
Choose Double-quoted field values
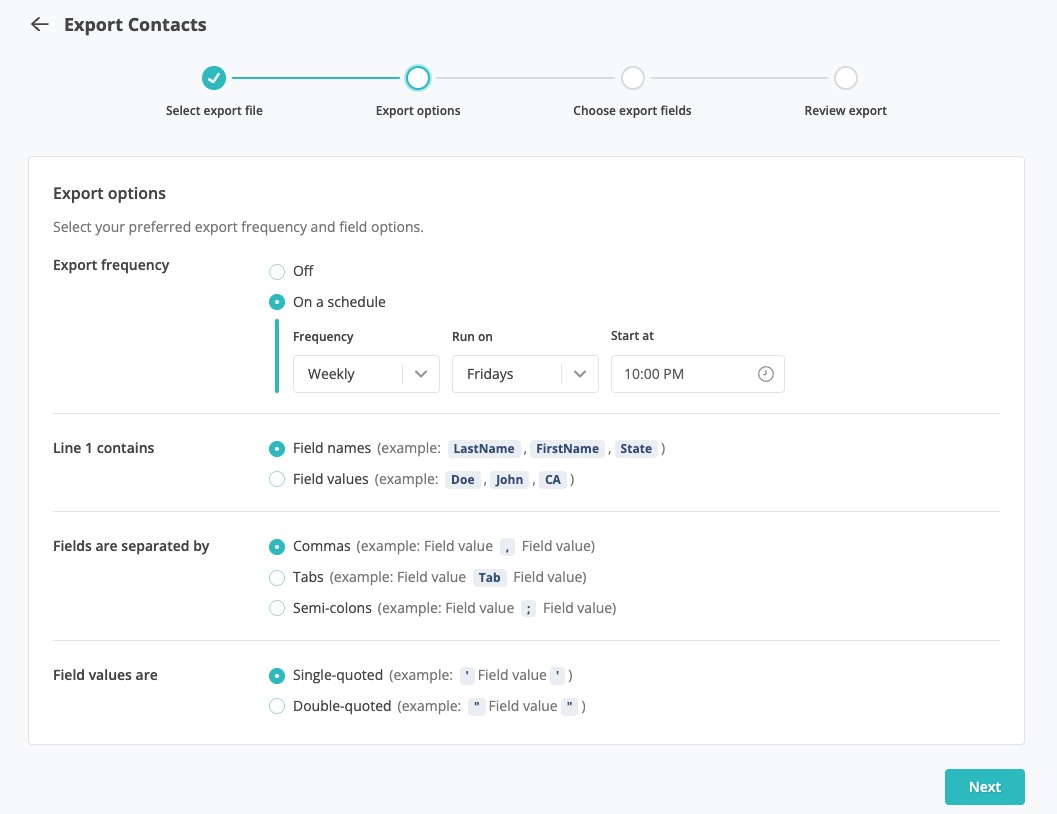click(x=276, y=706)
